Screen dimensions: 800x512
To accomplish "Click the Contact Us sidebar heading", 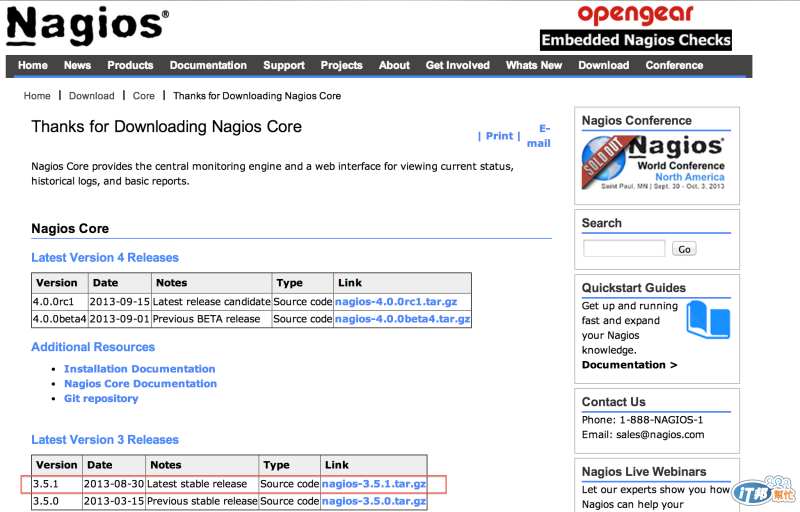I will click(x=613, y=402).
